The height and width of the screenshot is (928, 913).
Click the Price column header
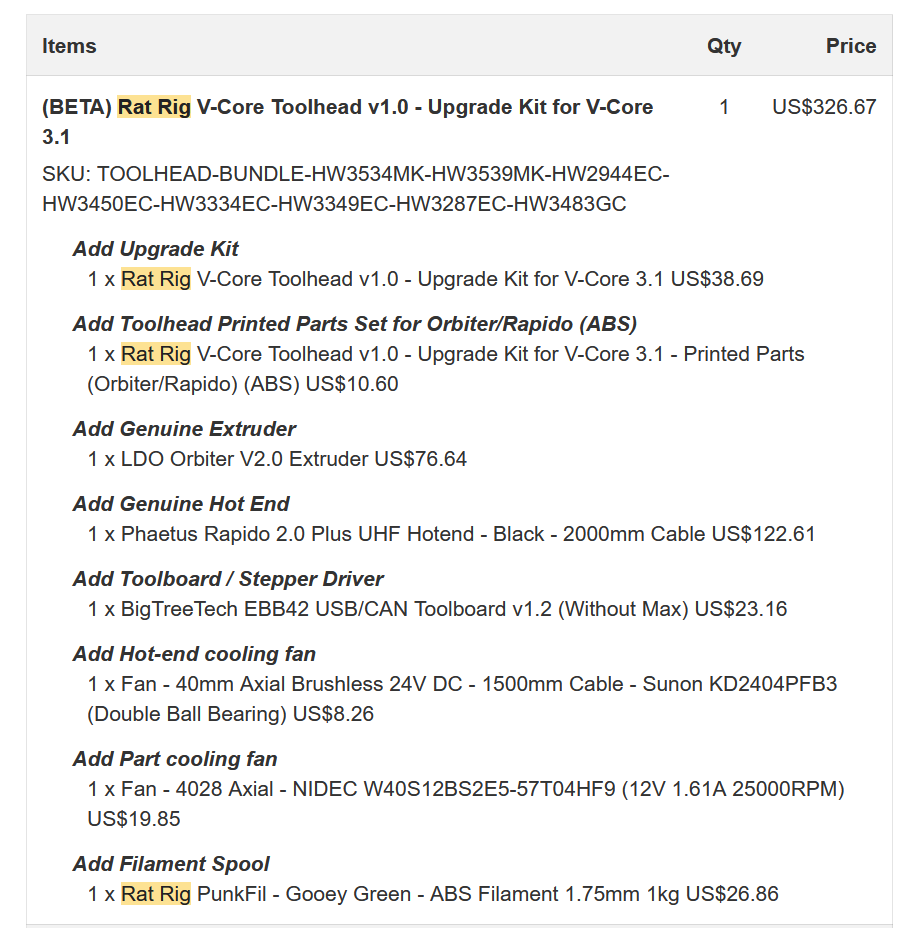click(x=851, y=46)
